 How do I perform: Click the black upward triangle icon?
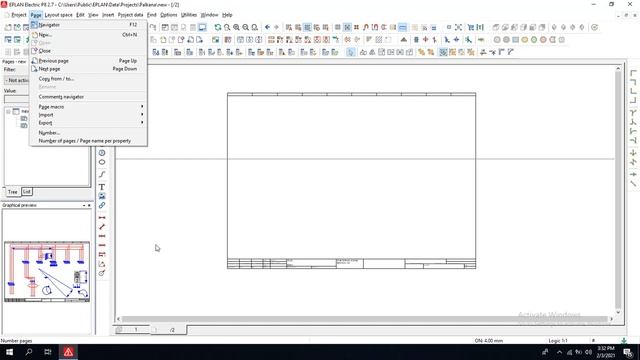click(x=403, y=40)
